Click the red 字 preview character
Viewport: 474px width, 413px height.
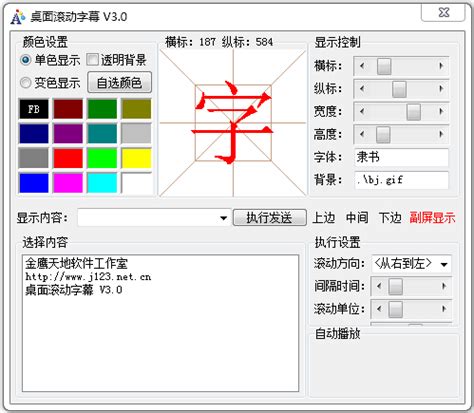pyautogui.click(x=232, y=122)
